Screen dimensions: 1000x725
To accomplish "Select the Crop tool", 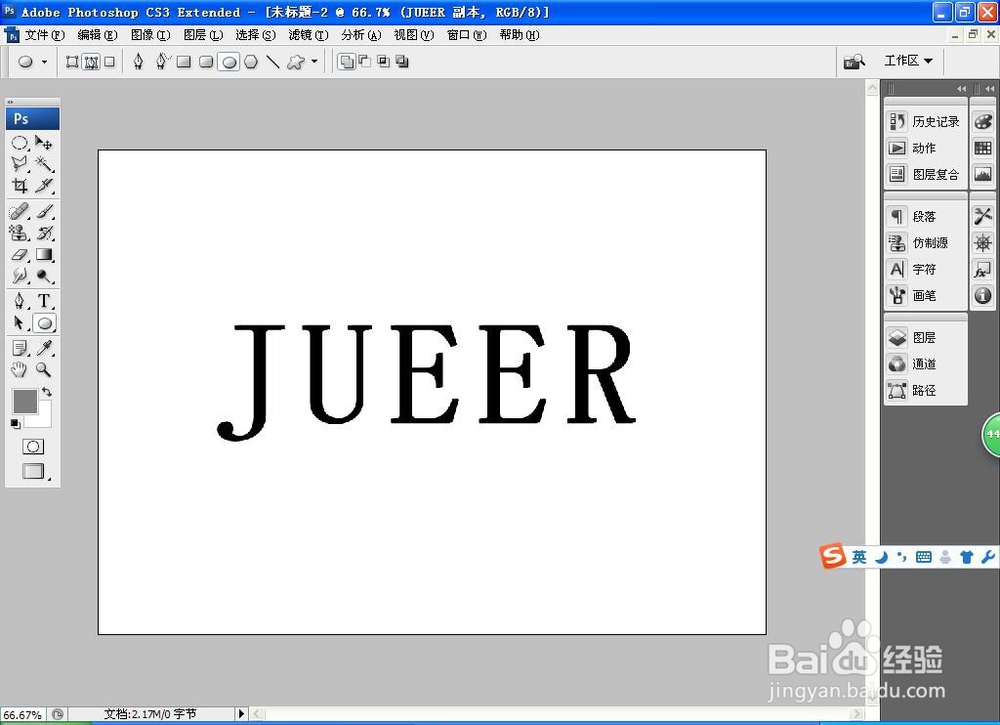I will pos(19,186).
